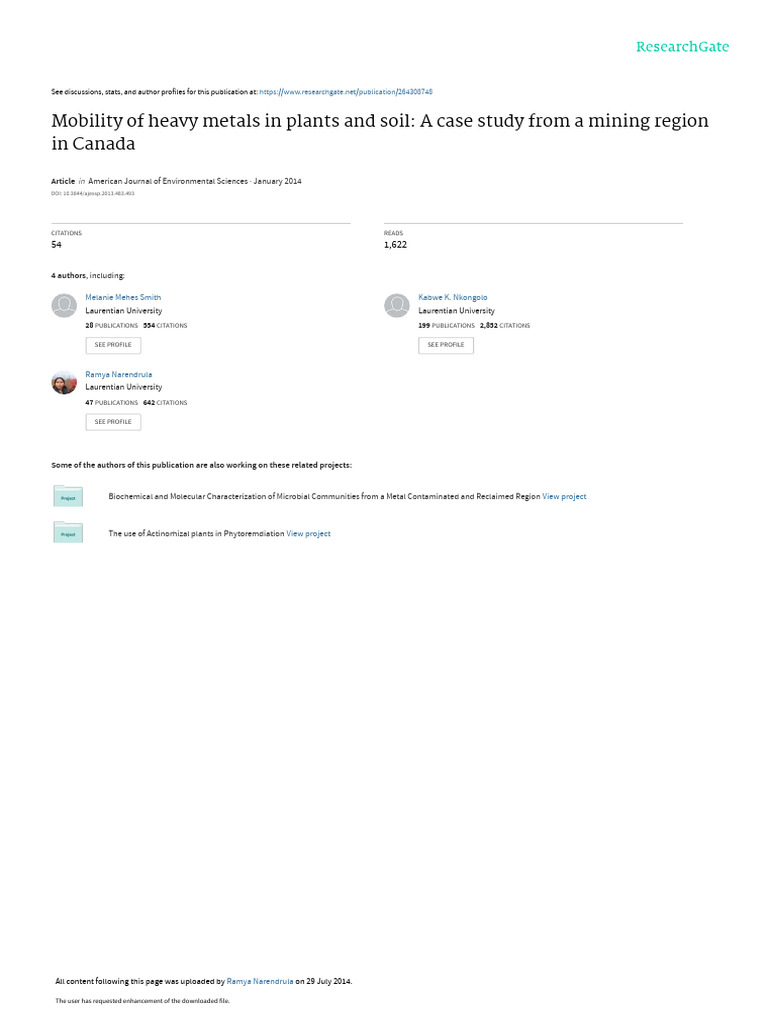This screenshot has width=768, height=1024.
Task: Click the ResearchGate logo
Action: [x=682, y=46]
